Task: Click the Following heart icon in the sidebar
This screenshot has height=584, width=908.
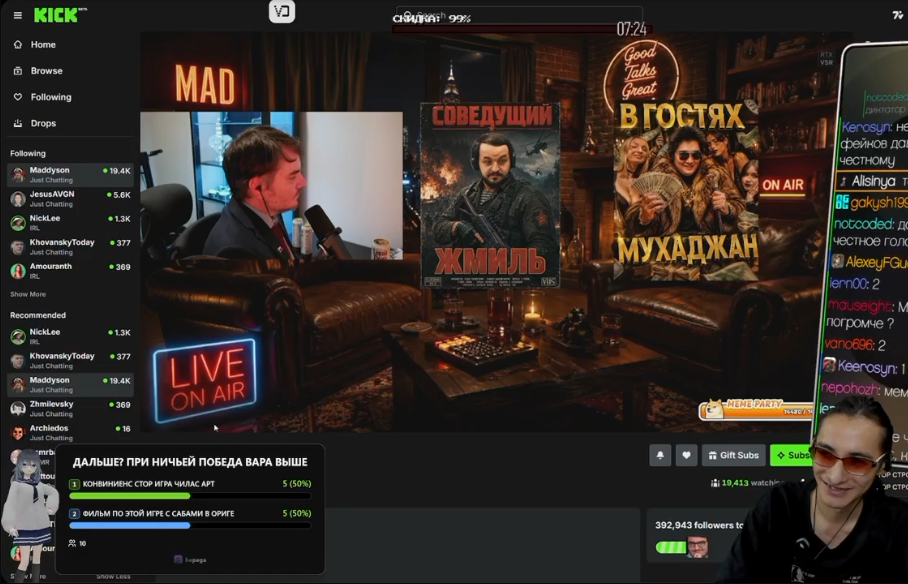Action: coord(18,97)
